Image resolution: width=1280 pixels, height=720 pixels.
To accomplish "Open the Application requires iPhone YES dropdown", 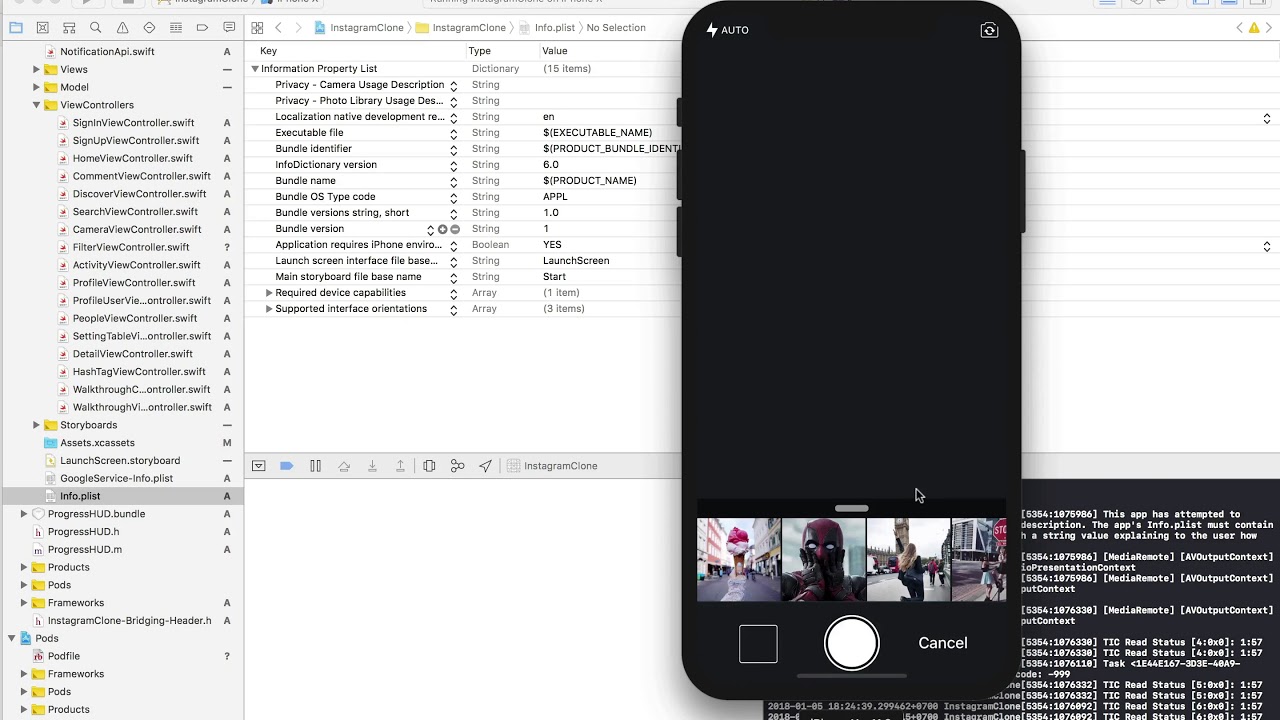I will [1267, 246].
